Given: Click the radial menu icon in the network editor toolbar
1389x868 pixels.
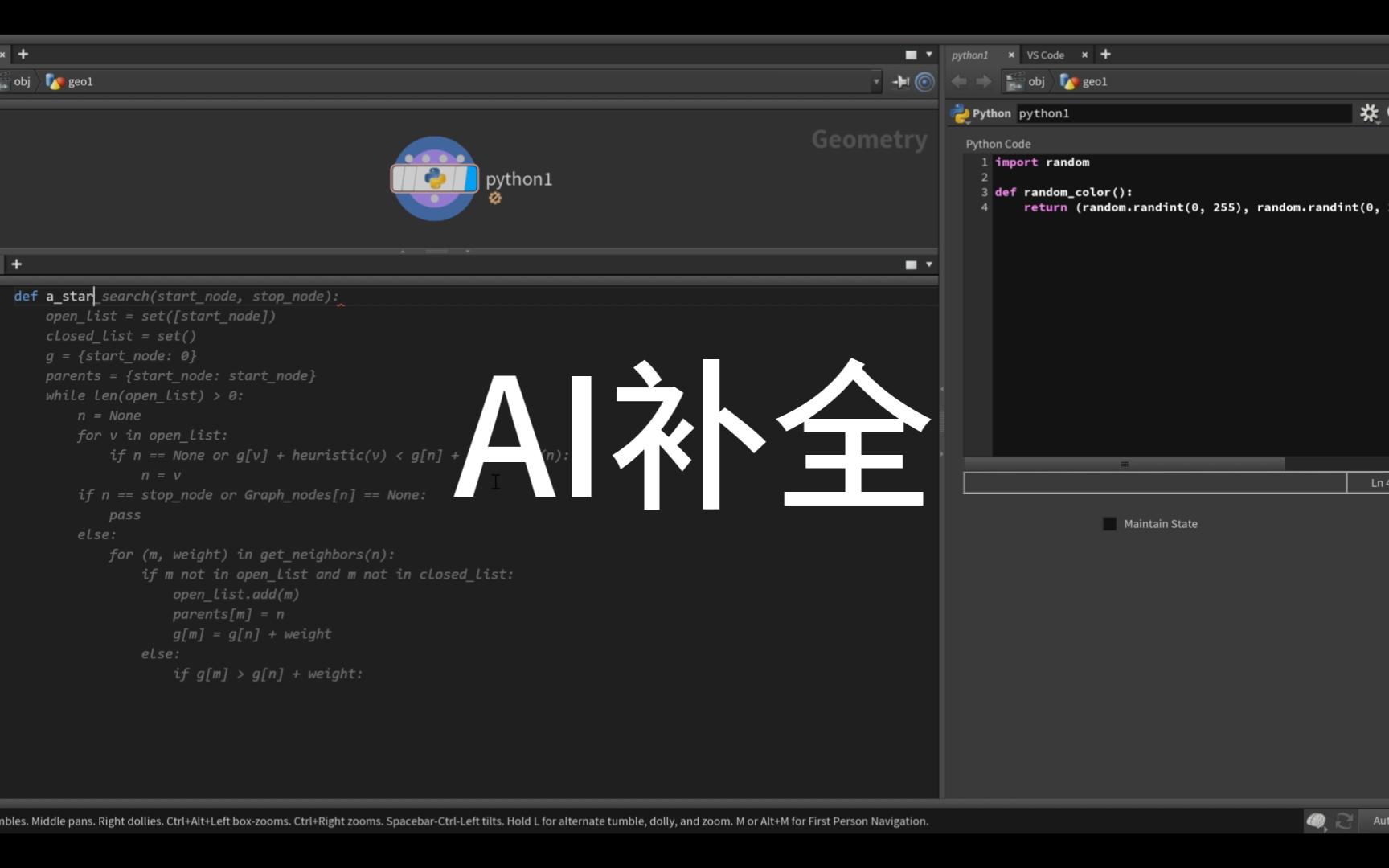Looking at the screenshot, I should pyautogui.click(x=925, y=81).
